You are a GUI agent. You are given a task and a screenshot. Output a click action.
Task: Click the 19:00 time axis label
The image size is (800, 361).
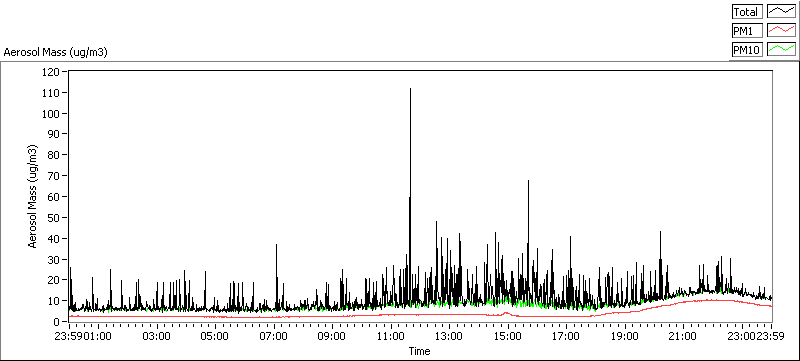coord(624,336)
